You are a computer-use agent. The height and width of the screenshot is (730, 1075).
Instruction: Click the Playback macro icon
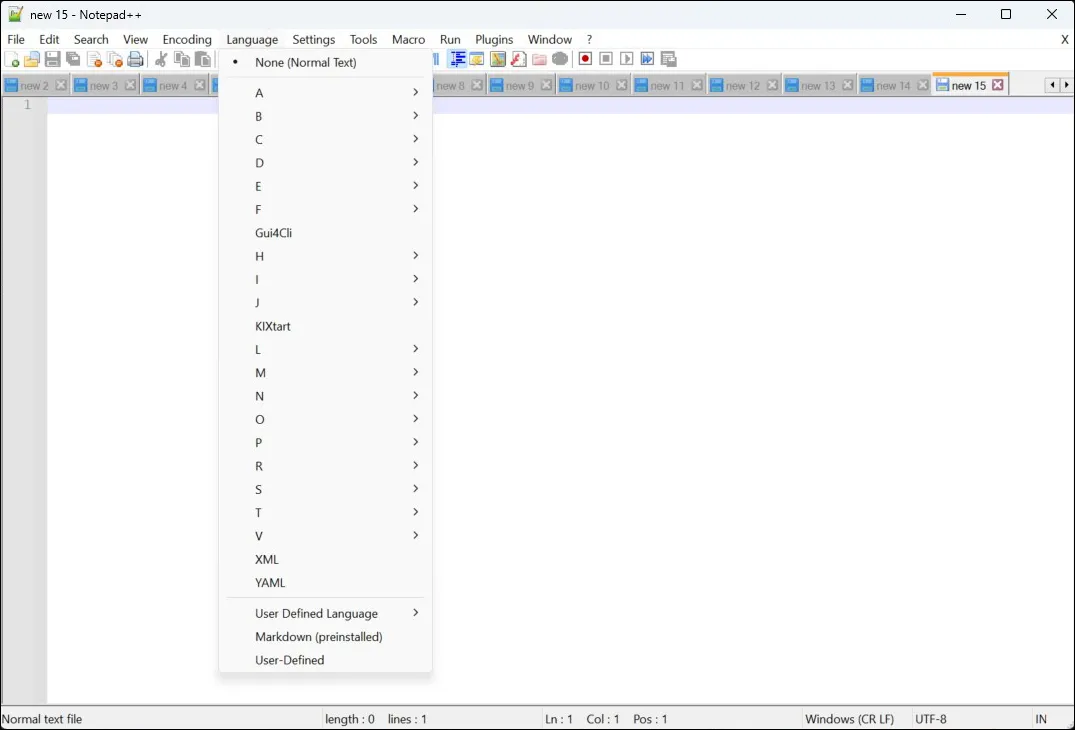click(x=627, y=59)
